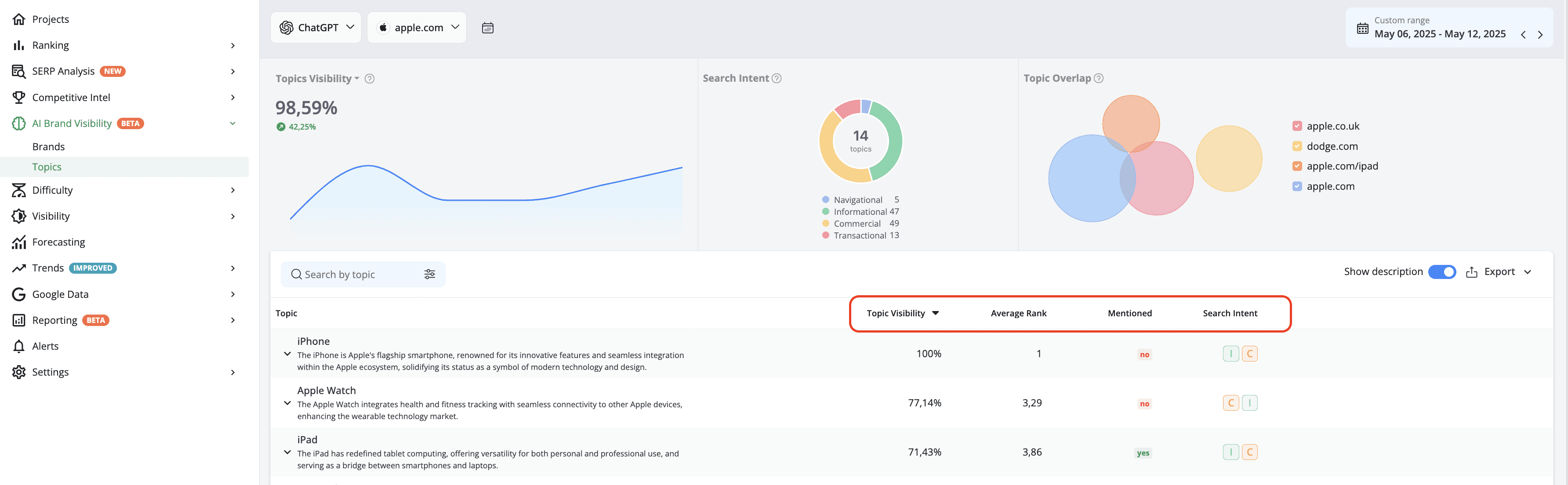Viewport: 1568px width, 485px height.
Task: Toggle the Show description switch
Action: click(1442, 272)
